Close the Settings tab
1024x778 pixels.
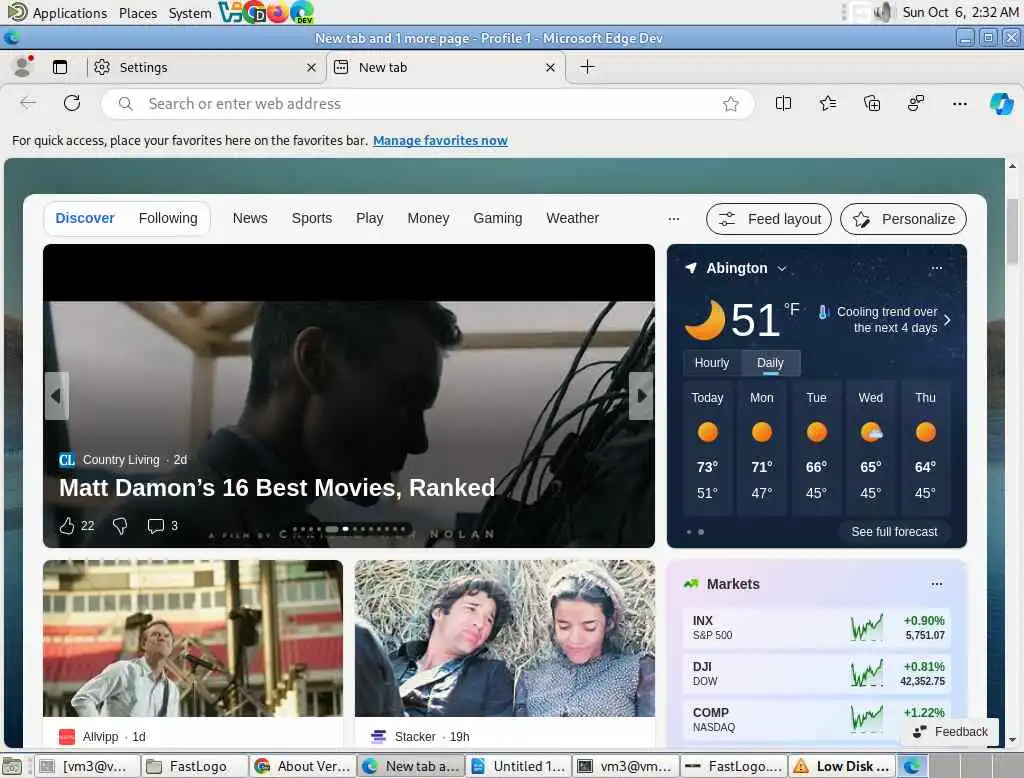tap(312, 67)
